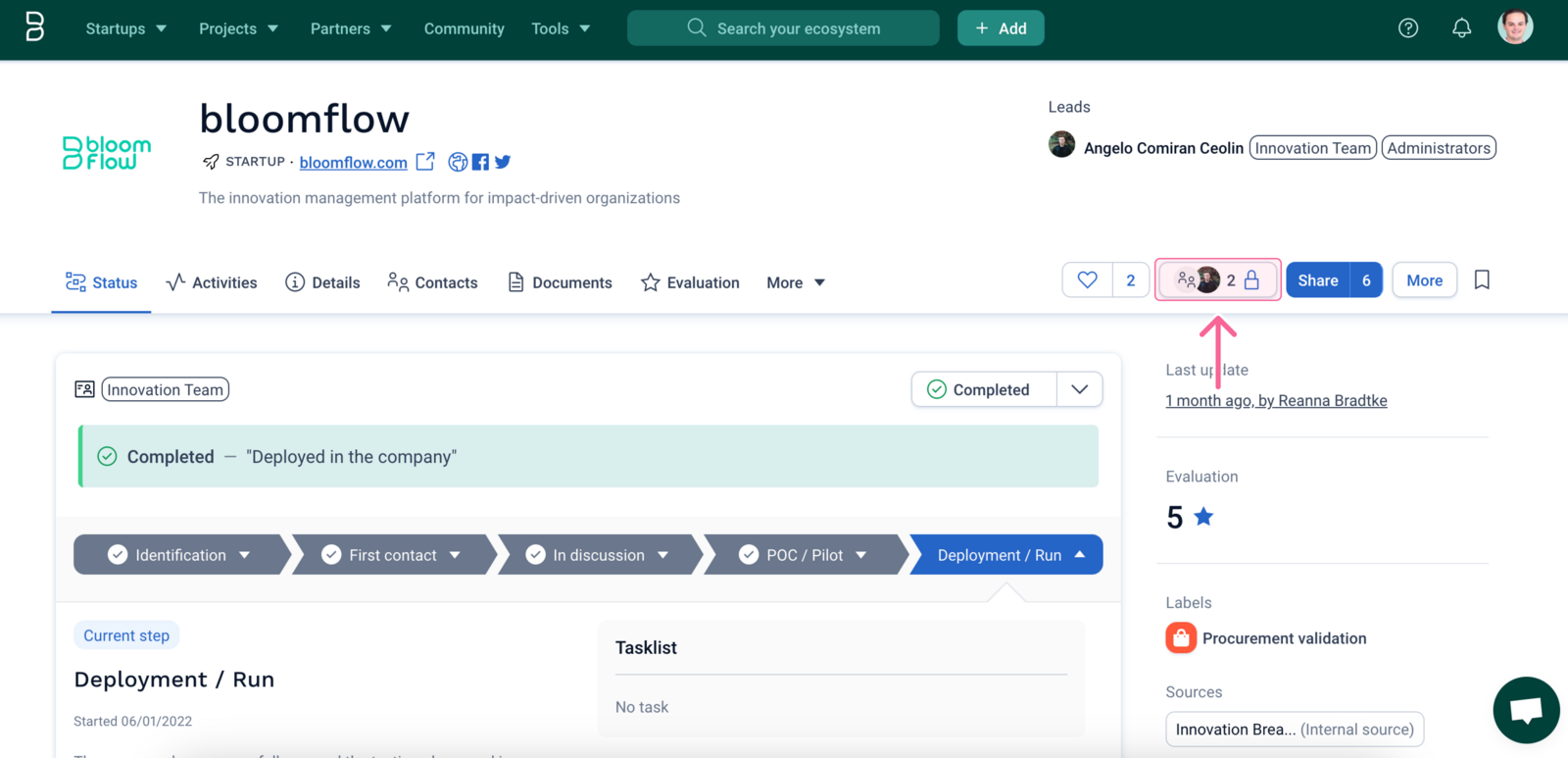The width and height of the screenshot is (1568, 758).
Task: Open the user profile avatar menu
Action: tap(1515, 27)
